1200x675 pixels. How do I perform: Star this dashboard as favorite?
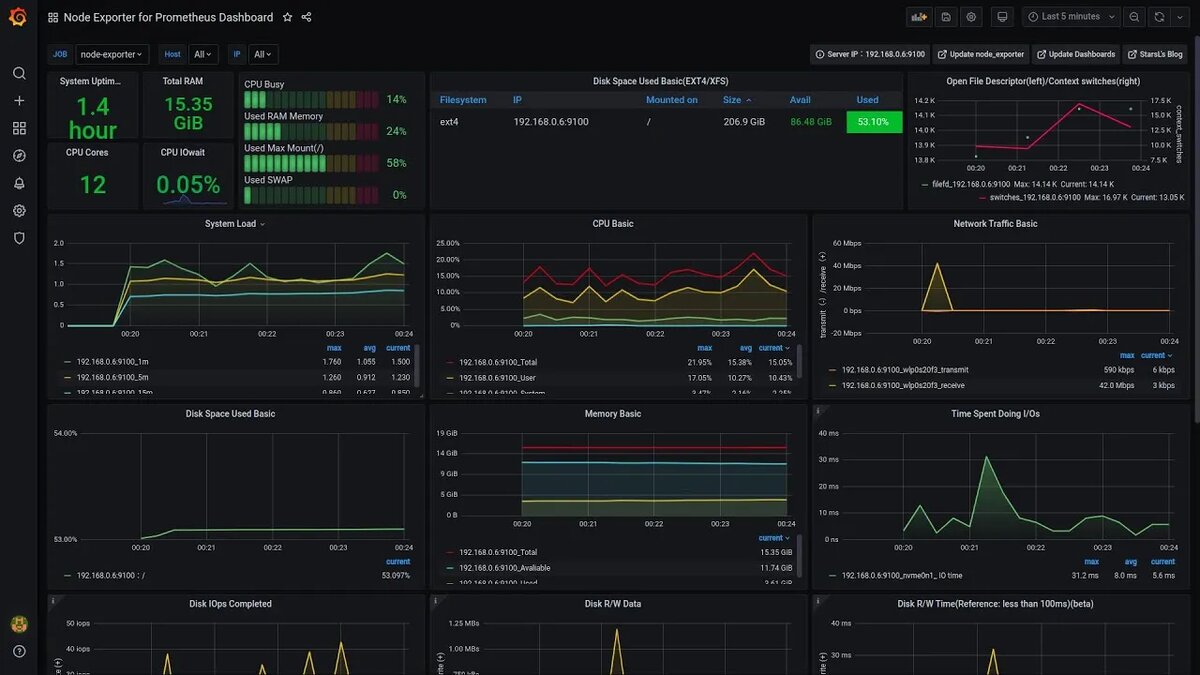288,17
